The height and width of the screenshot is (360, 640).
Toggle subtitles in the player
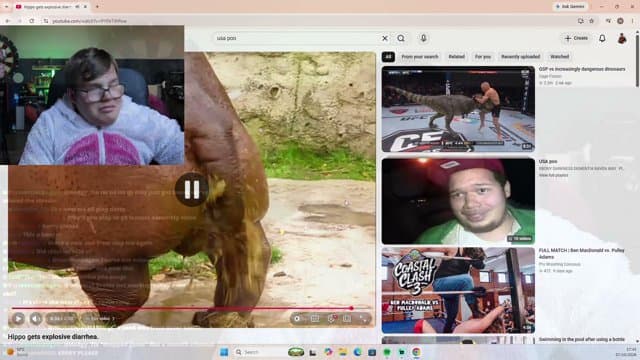[315, 318]
